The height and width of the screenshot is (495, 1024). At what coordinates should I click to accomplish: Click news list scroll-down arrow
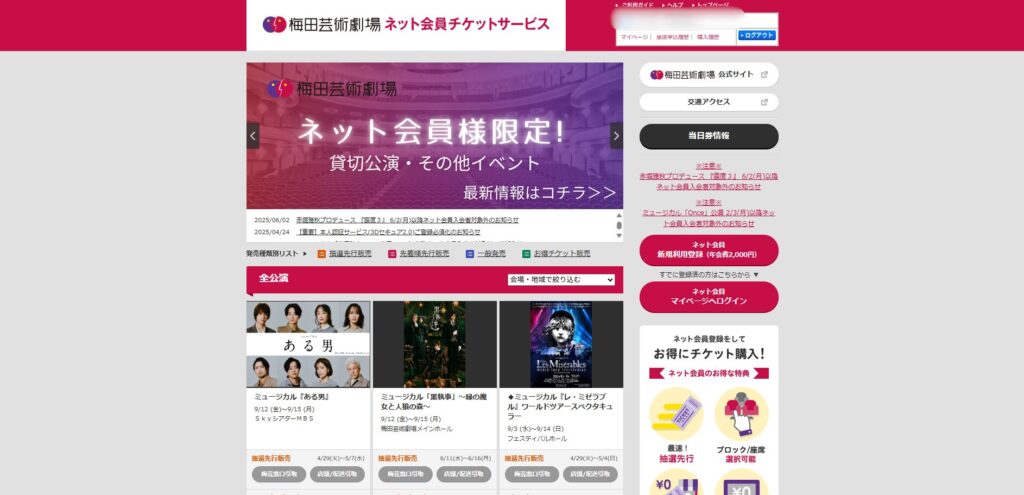click(619, 236)
